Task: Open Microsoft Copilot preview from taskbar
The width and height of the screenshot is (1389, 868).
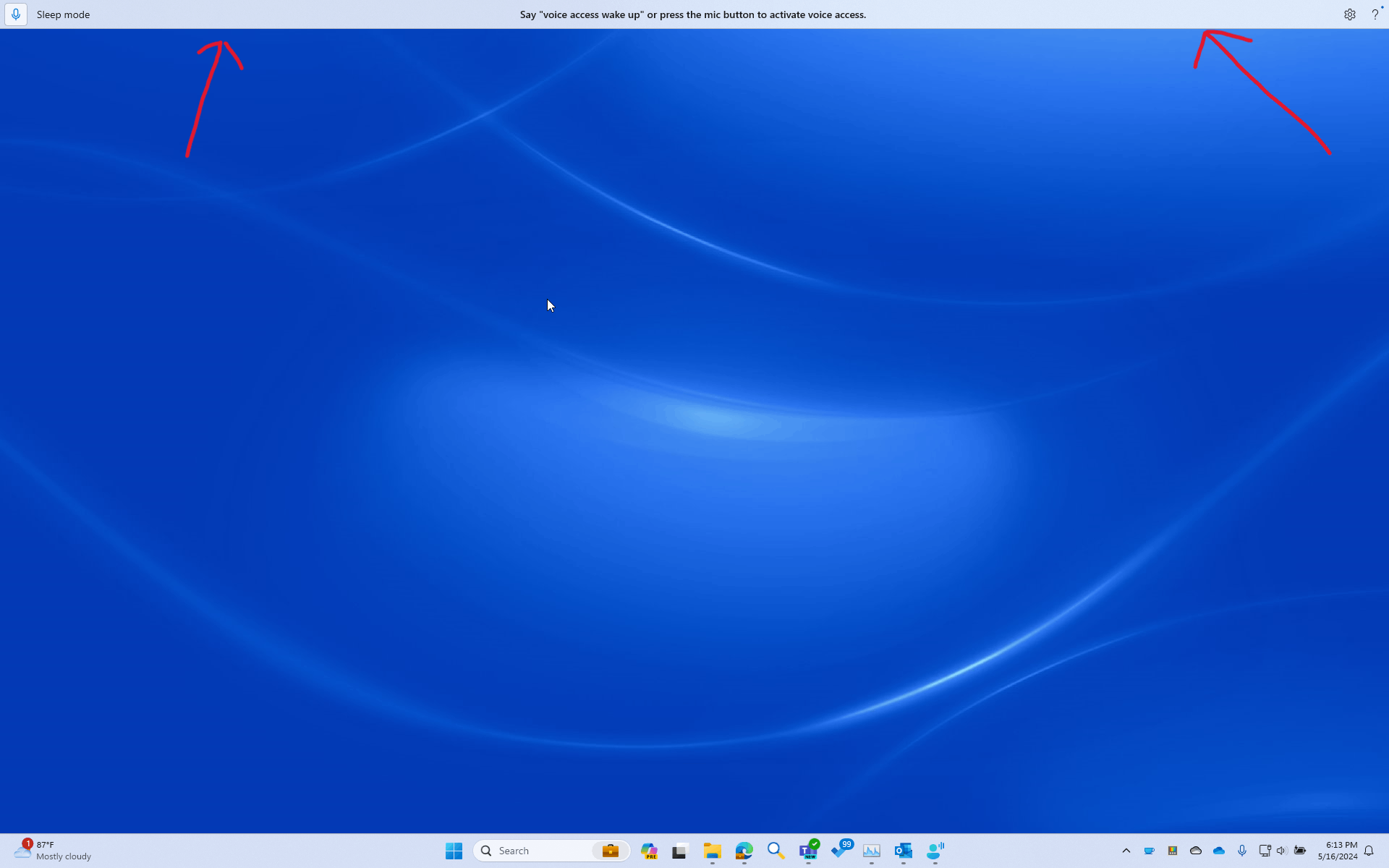Action: point(649,851)
